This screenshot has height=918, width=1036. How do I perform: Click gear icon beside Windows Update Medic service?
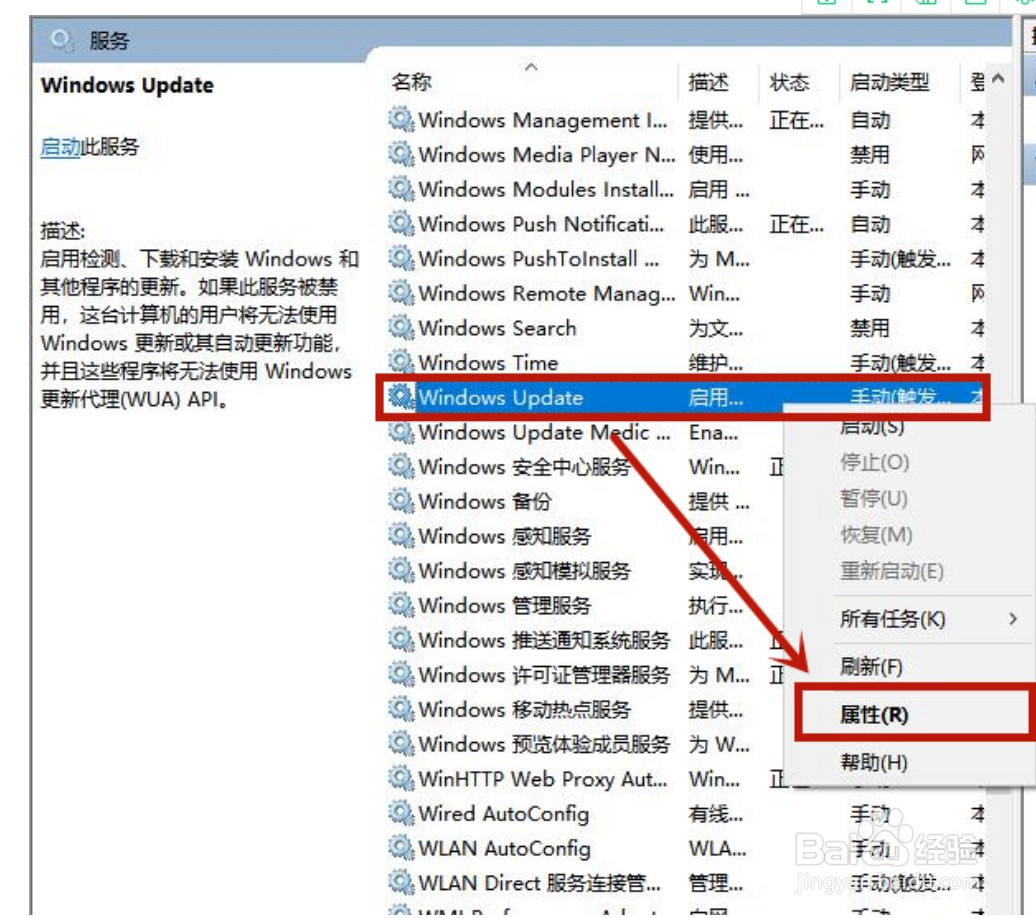[401, 432]
